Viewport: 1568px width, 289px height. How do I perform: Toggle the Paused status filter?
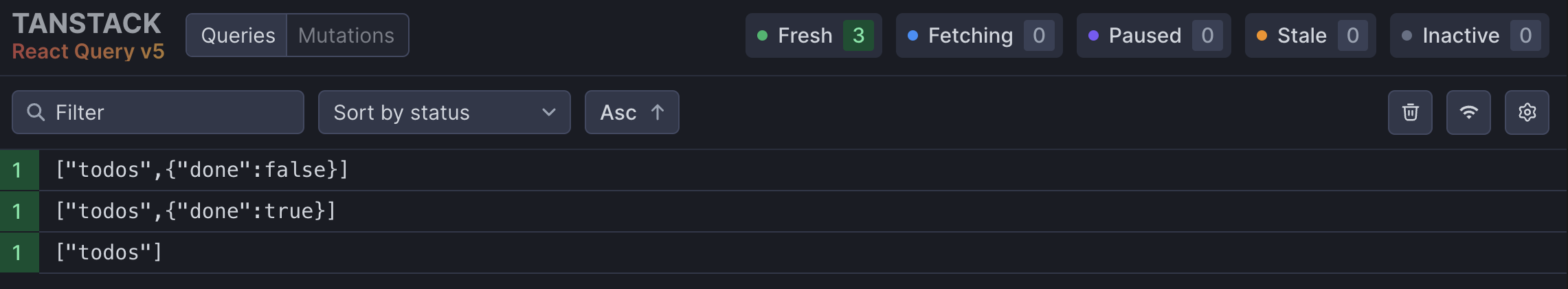(1154, 36)
